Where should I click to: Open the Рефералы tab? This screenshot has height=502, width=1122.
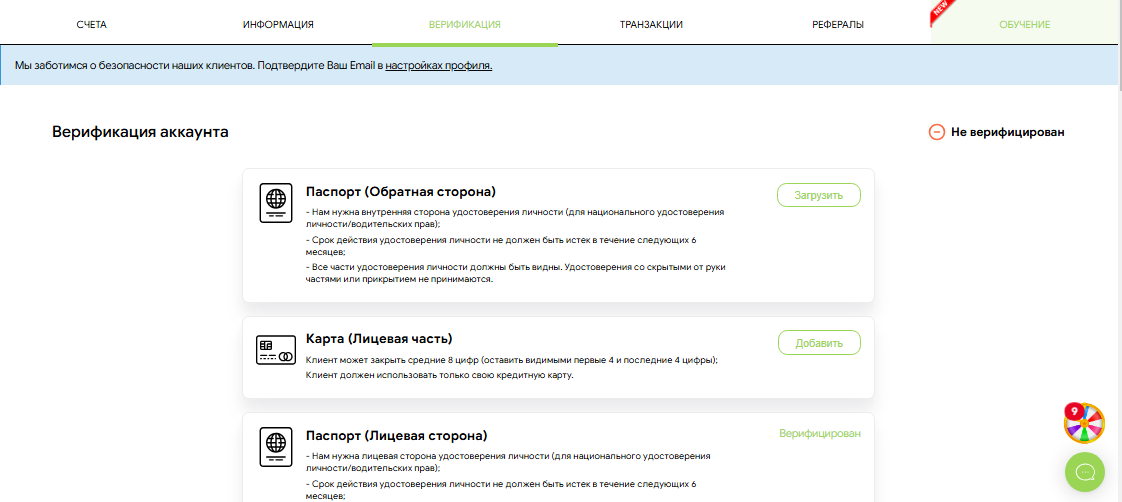837,24
